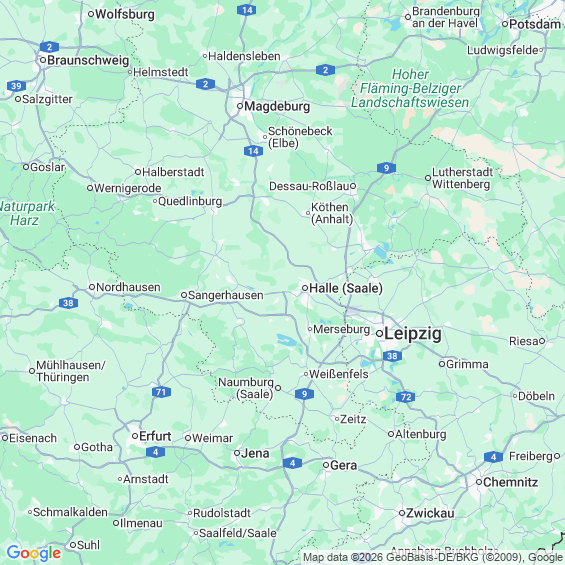Select the Lutherstadt Wittenberg marker
This screenshot has height=565, width=565.
click(x=428, y=178)
